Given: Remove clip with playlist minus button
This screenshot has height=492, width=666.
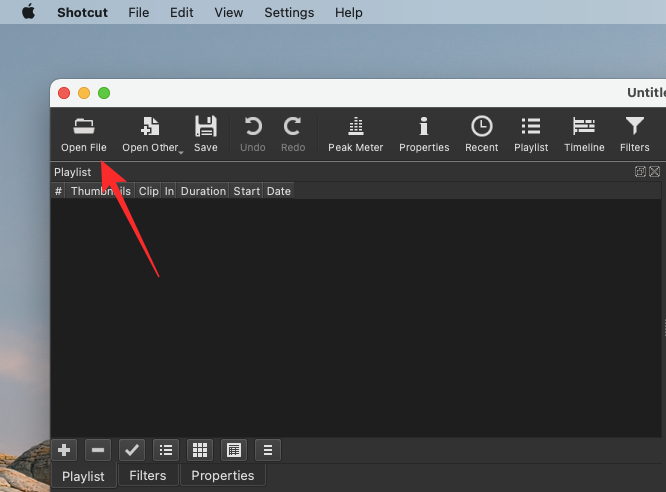Looking at the screenshot, I should point(97,450).
